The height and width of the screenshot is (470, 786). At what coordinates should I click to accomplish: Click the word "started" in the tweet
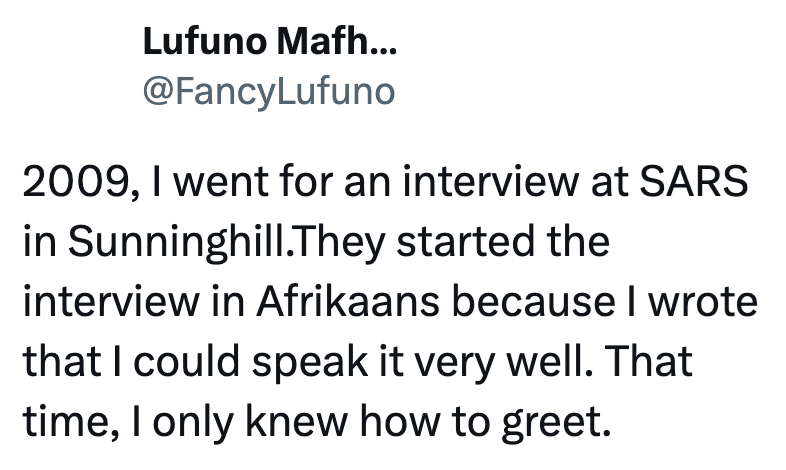462,245
